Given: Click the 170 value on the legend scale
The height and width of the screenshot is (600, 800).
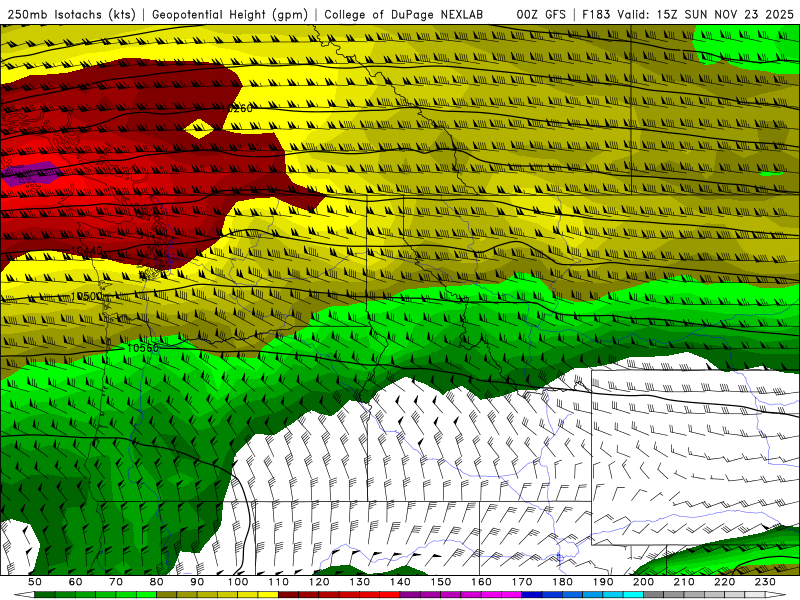Looking at the screenshot, I should [x=522, y=582].
